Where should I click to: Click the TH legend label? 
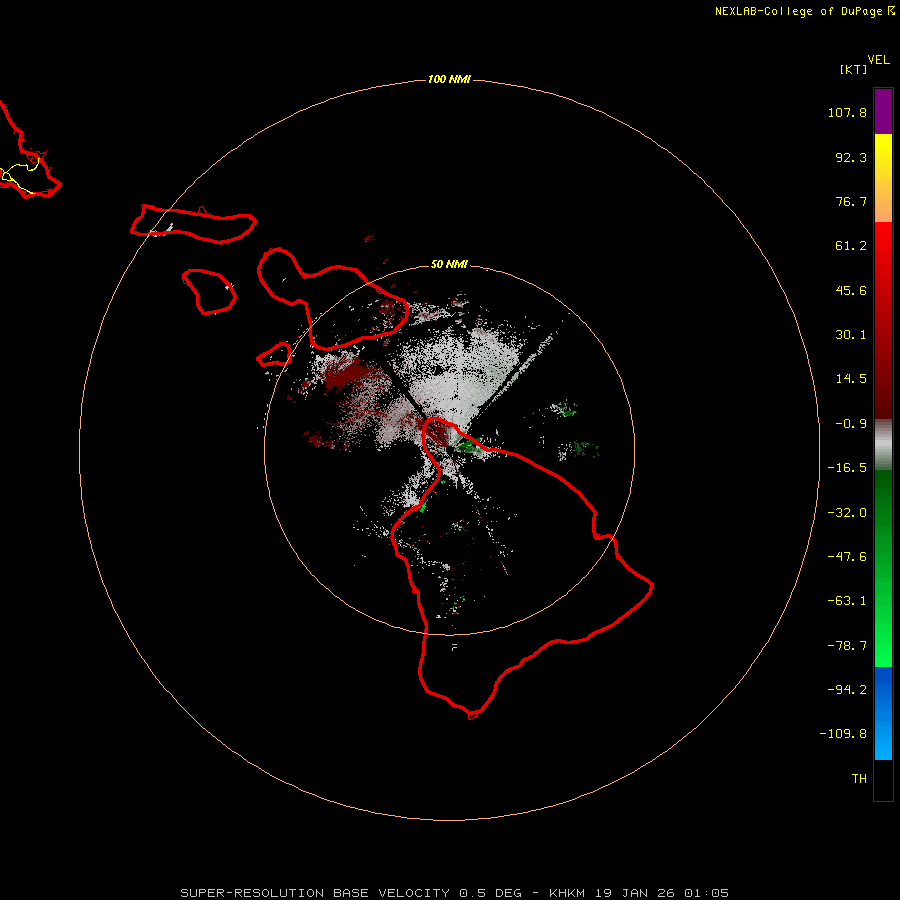tap(859, 778)
